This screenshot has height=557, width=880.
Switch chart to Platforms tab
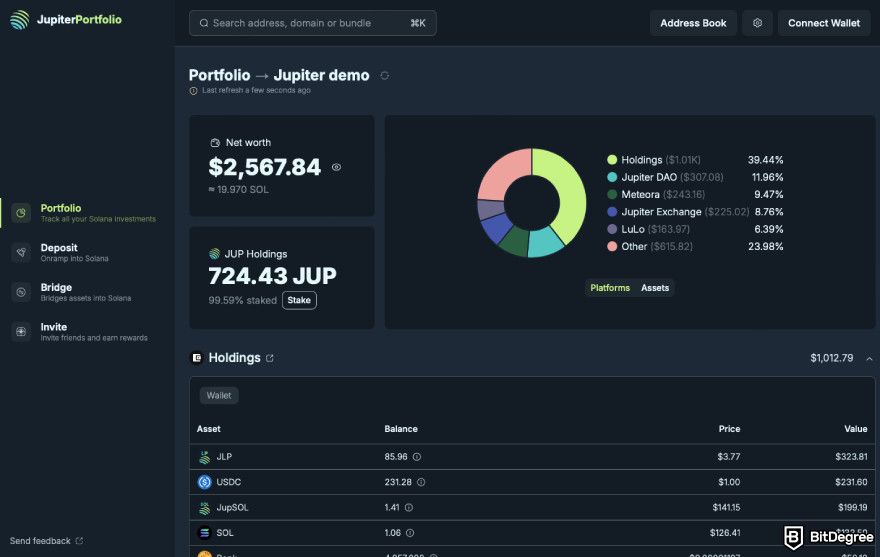point(610,288)
